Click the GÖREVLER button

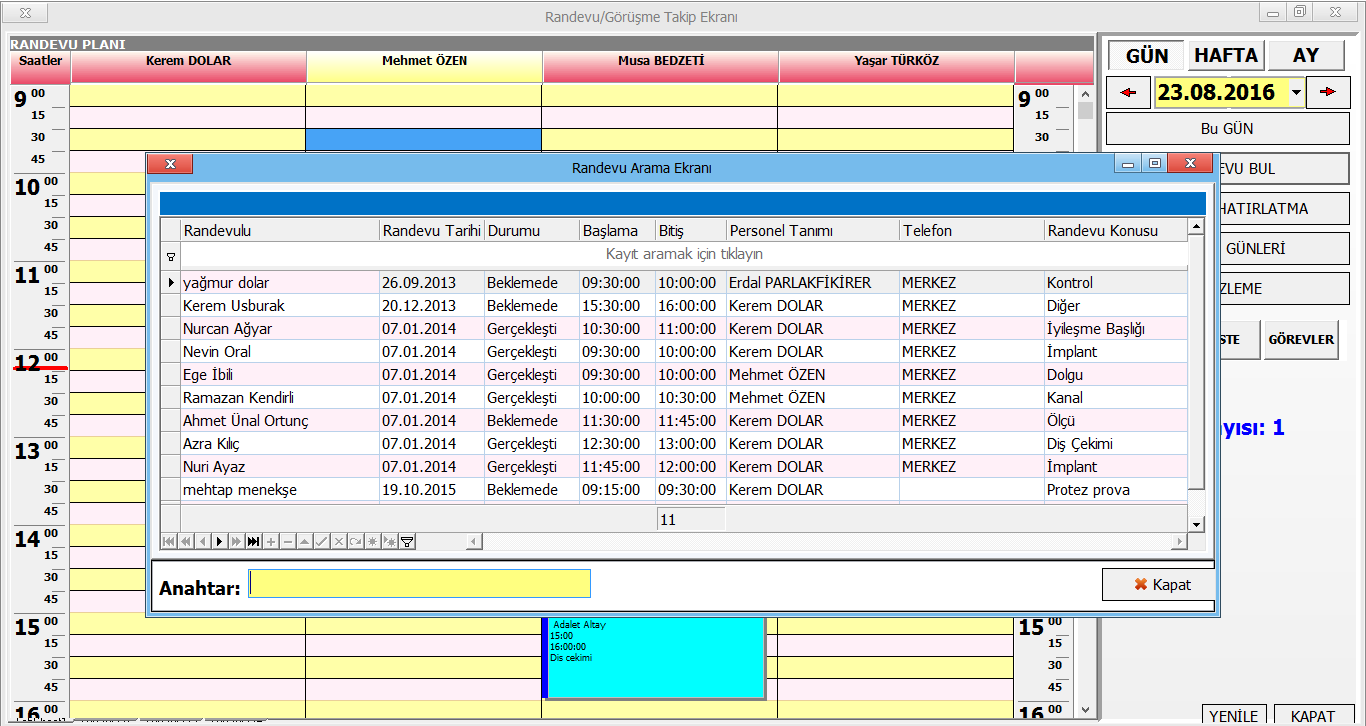(1301, 340)
